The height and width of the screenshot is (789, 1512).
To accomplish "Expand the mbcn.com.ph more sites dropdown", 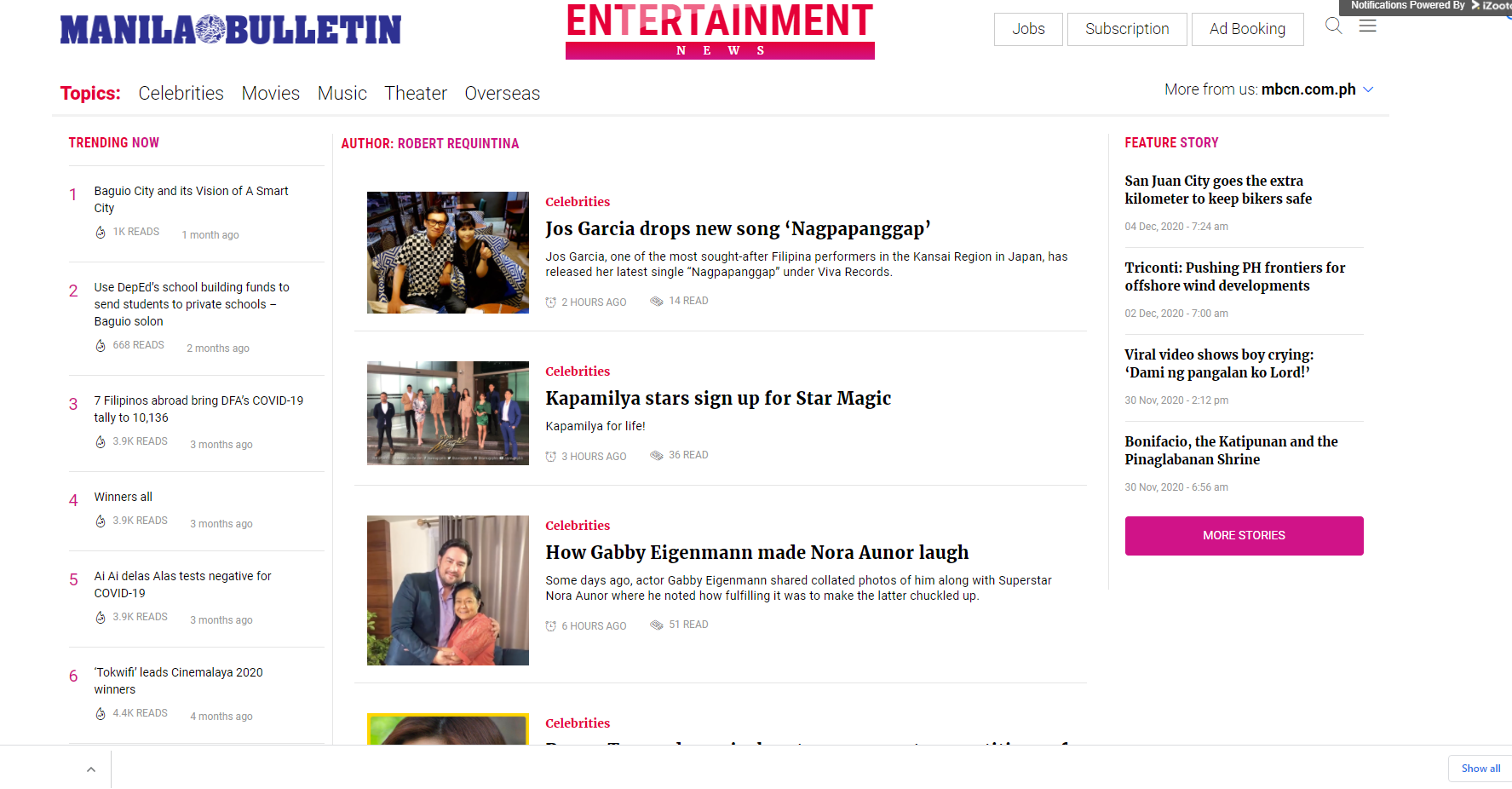I will 1368,89.
